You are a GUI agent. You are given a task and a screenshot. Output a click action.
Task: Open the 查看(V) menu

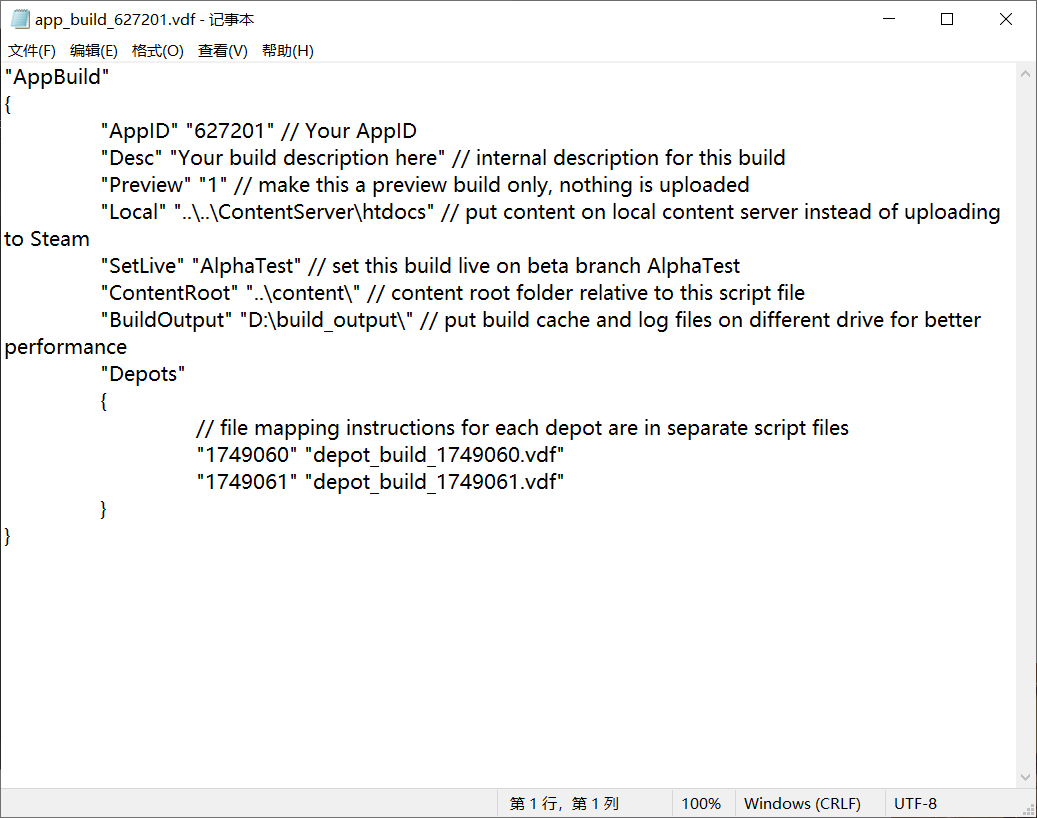pyautogui.click(x=223, y=51)
